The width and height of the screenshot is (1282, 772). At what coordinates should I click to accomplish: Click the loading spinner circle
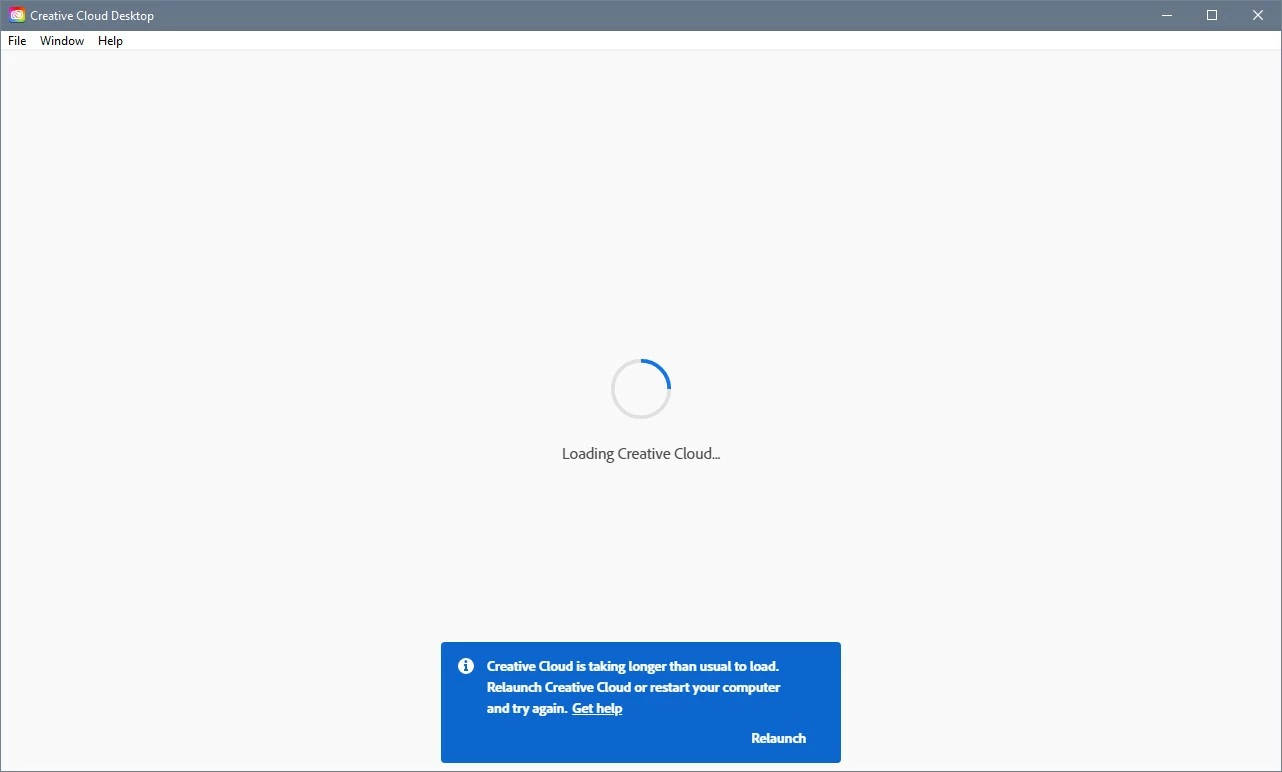pos(641,389)
